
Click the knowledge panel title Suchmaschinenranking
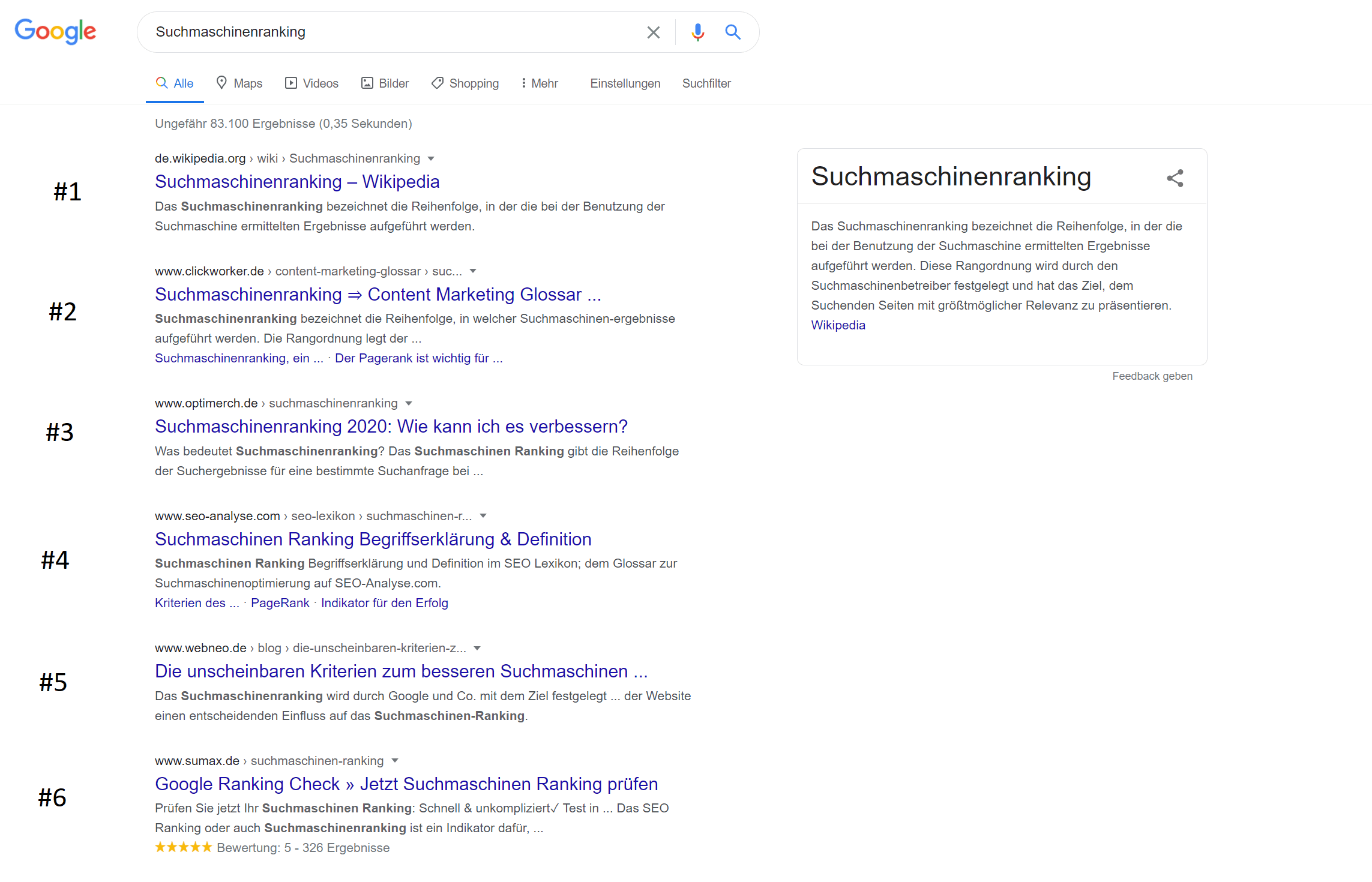(x=951, y=177)
